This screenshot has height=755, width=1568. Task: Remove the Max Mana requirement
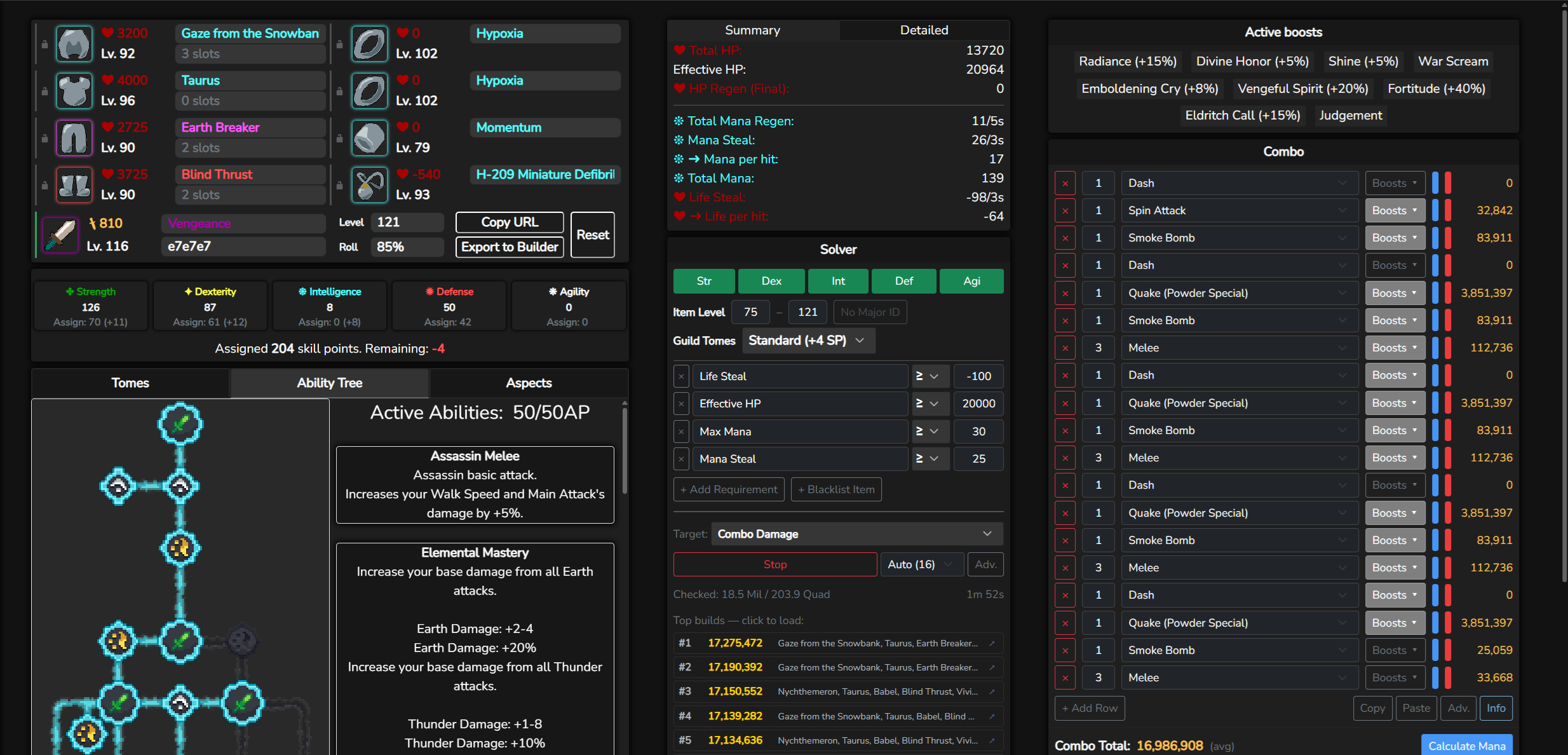(681, 432)
